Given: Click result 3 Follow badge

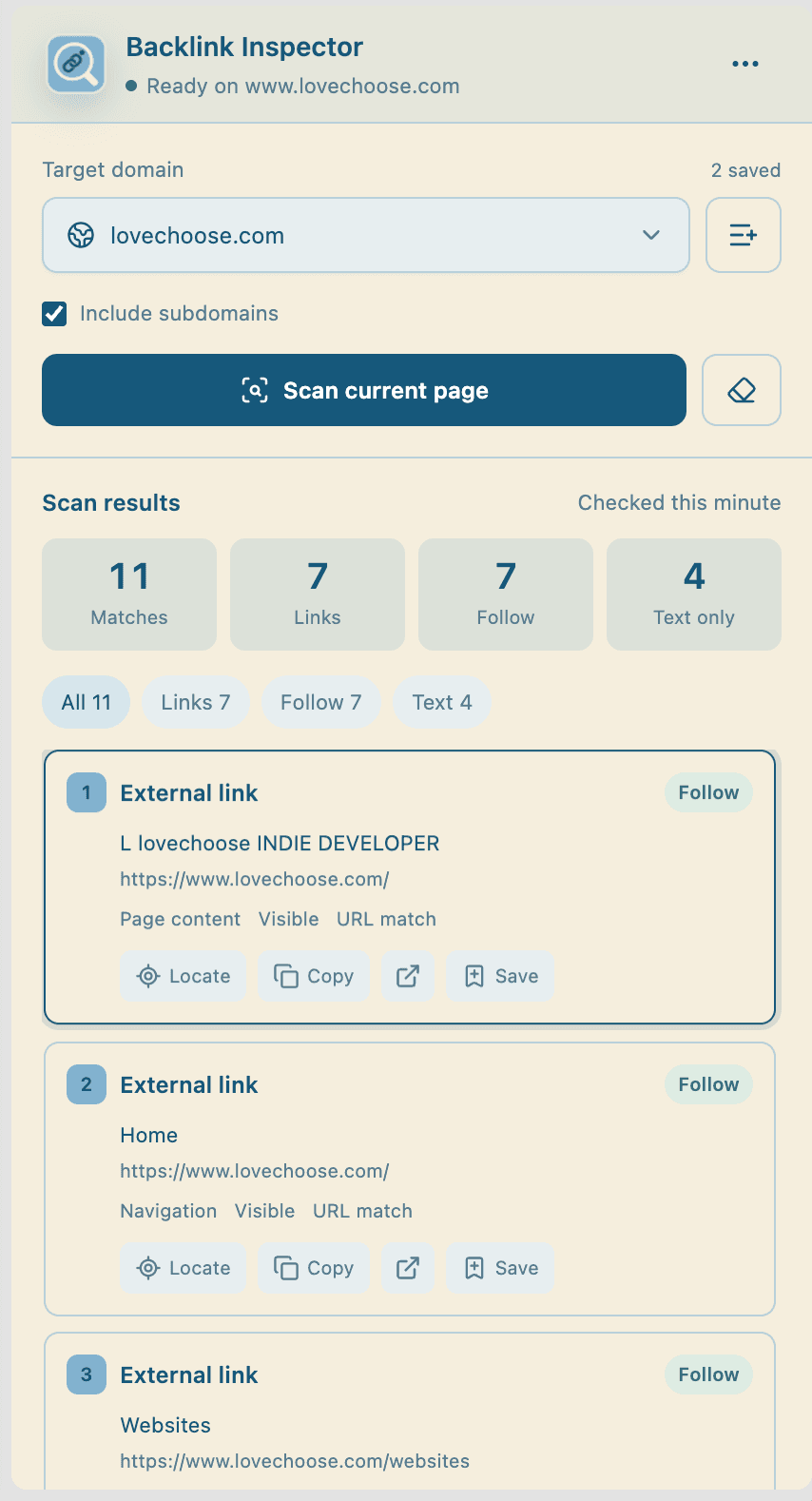Looking at the screenshot, I should [708, 1374].
